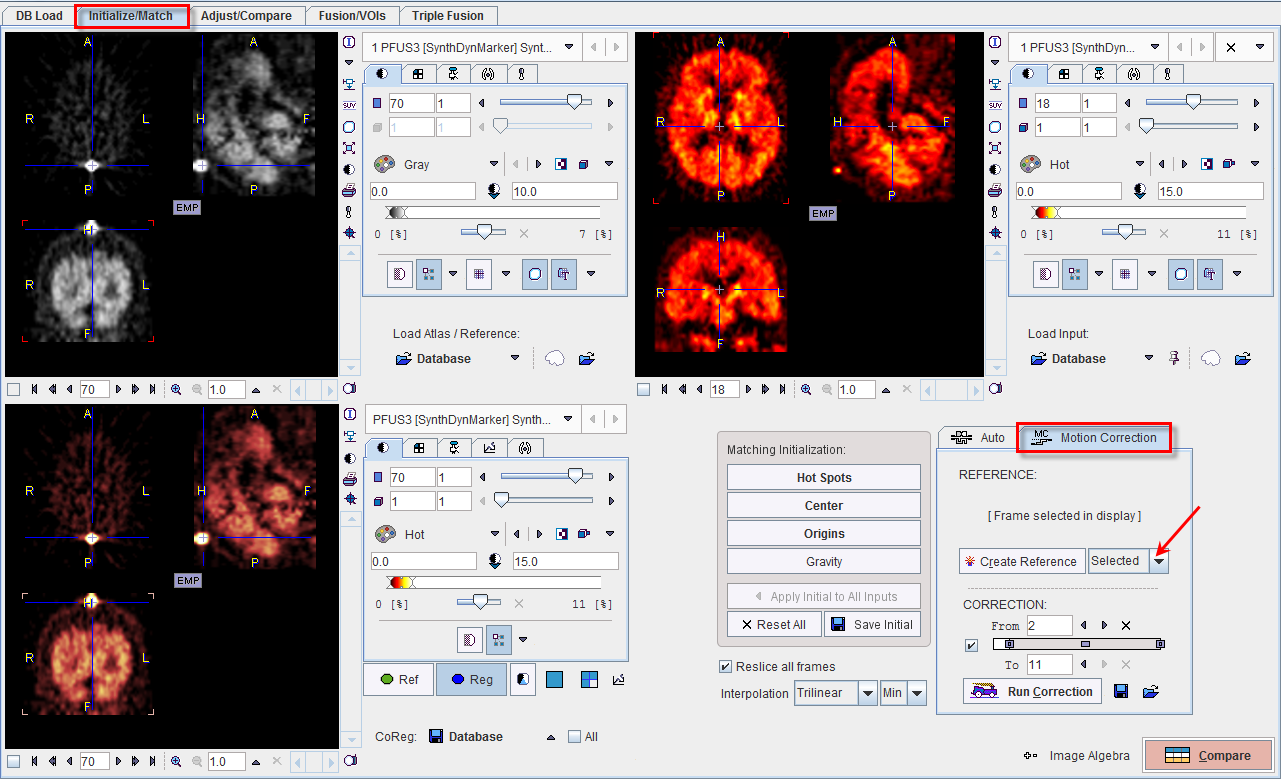This screenshot has height=779, width=1281.
Task: Click crosshair icon in input image sidebar
Action: (995, 232)
